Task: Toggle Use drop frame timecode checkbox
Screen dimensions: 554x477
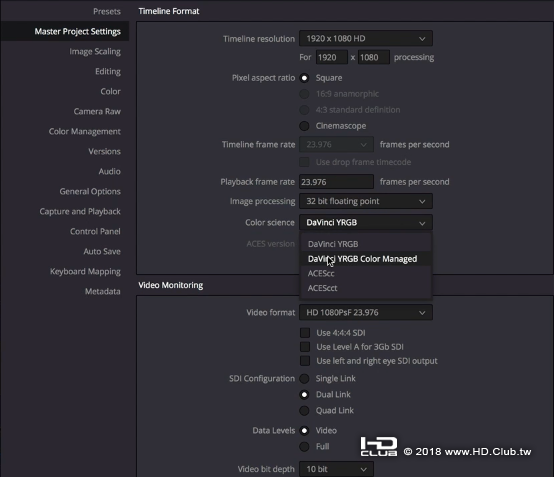Action: point(304,162)
